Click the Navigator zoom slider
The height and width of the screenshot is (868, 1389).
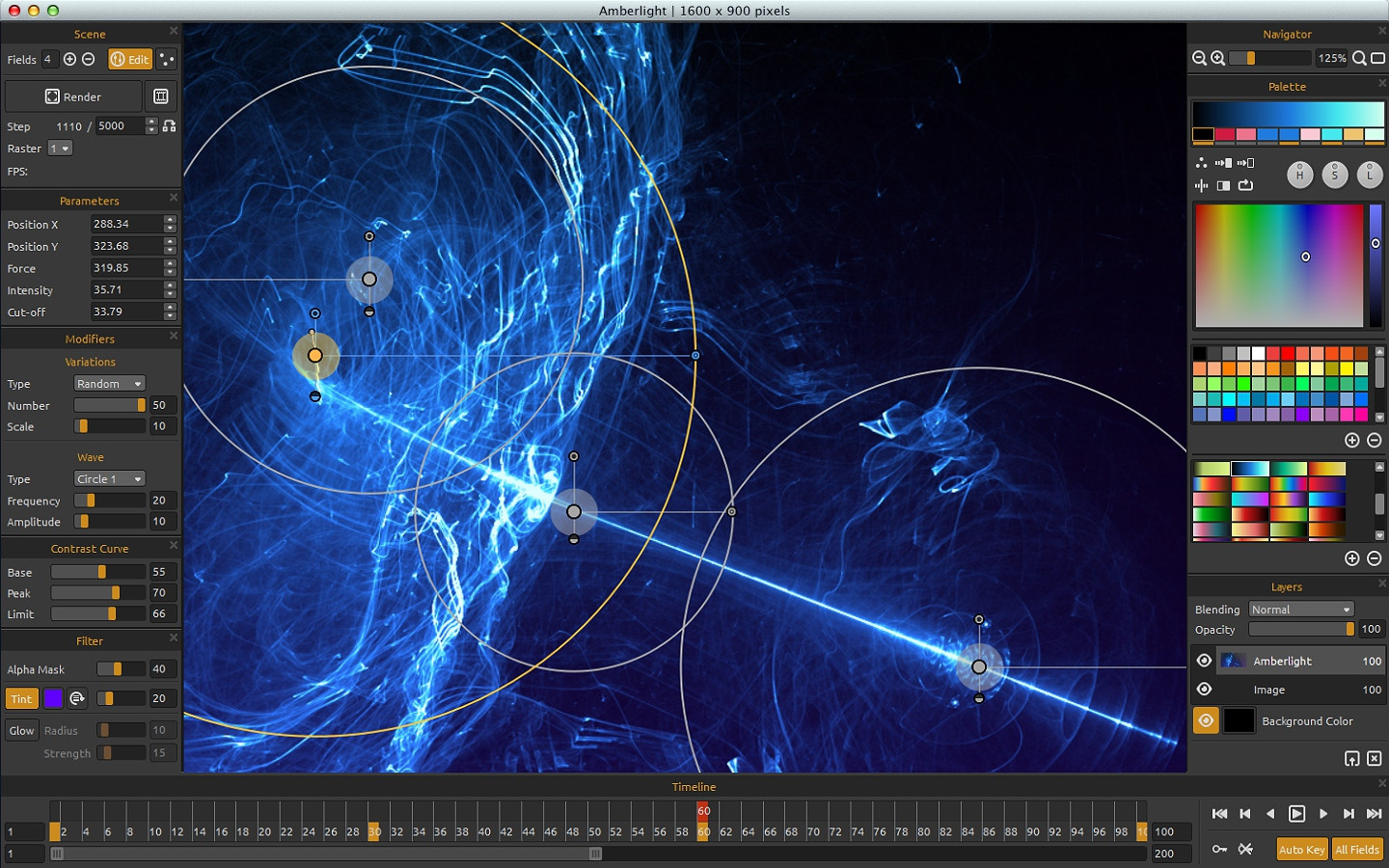pyautogui.click(x=1269, y=58)
